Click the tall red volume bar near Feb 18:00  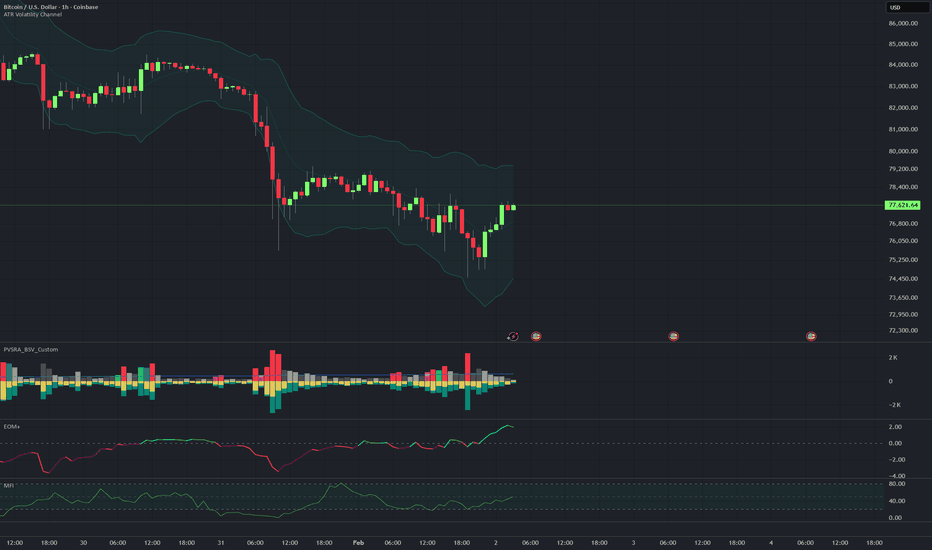point(468,367)
